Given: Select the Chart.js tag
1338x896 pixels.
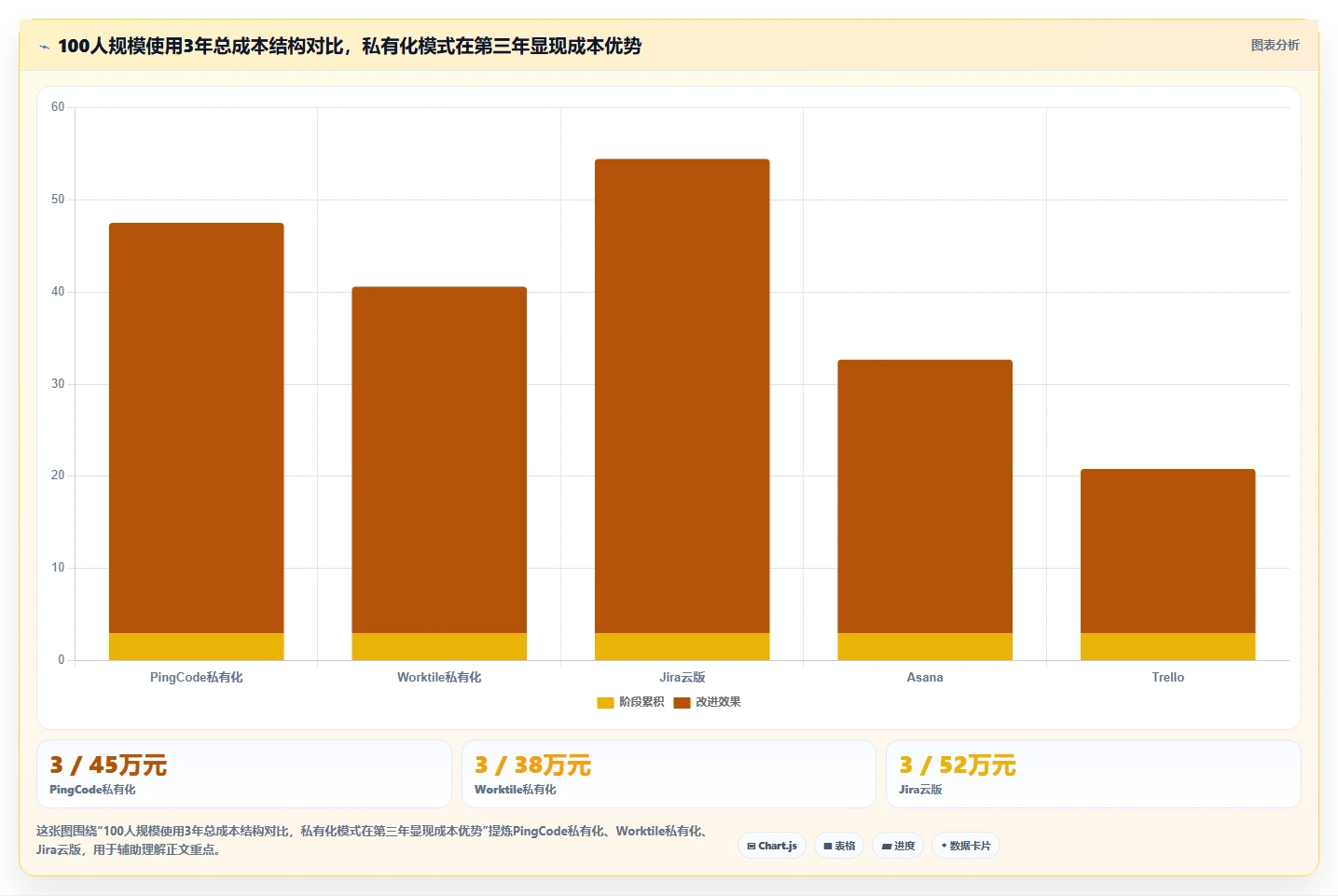Looking at the screenshot, I should (772, 846).
